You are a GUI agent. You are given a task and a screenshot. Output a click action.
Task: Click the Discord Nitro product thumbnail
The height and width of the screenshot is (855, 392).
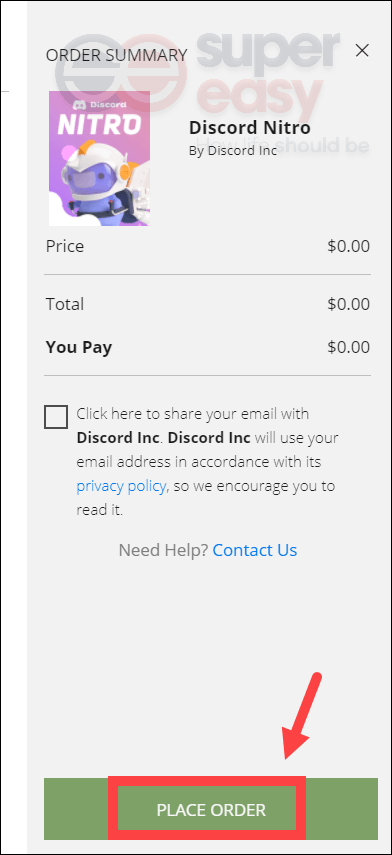pyautogui.click(x=99, y=158)
